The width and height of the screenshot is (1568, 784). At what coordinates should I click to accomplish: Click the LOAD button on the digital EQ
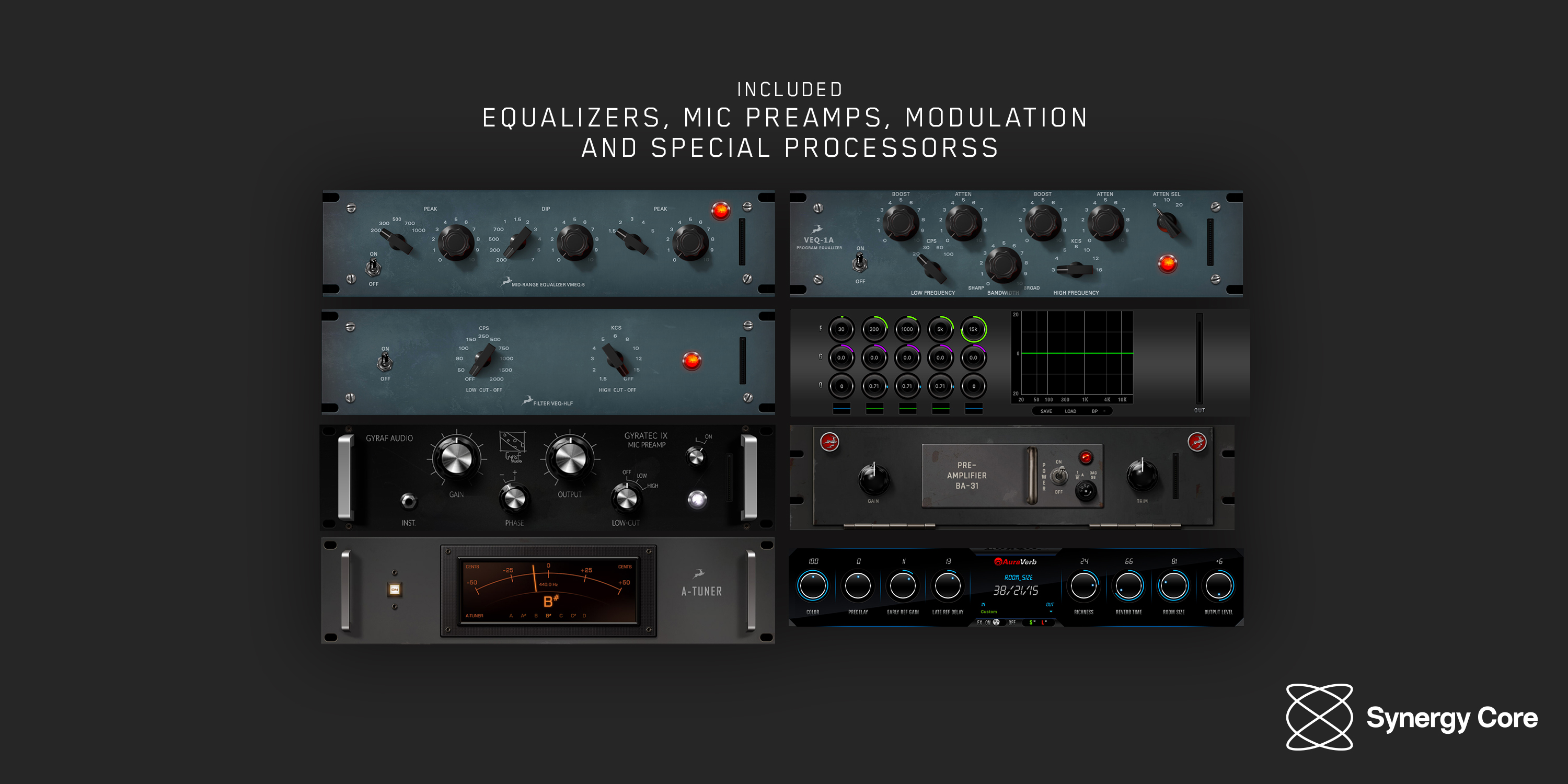coord(1071,412)
